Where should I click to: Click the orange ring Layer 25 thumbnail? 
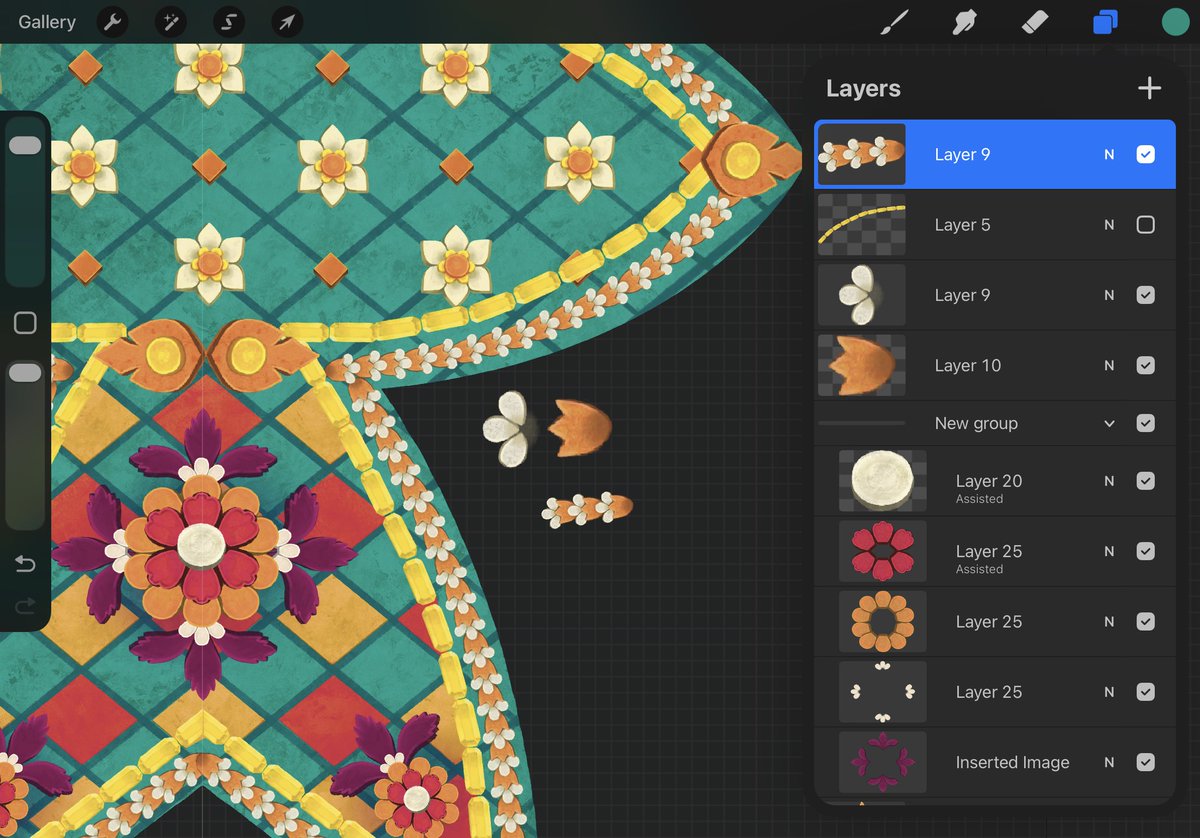(x=883, y=621)
